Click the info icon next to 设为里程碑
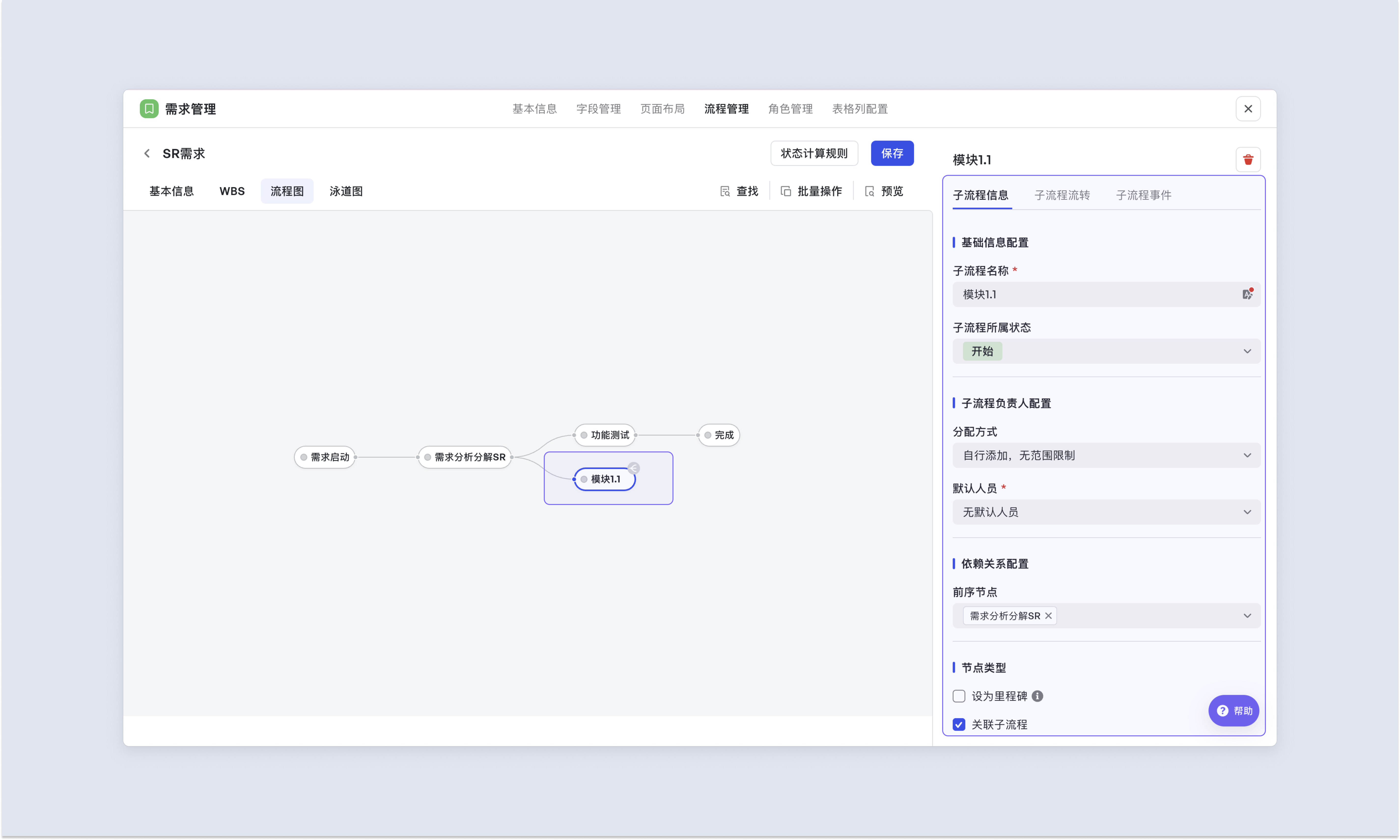1400x840 pixels. point(1037,696)
